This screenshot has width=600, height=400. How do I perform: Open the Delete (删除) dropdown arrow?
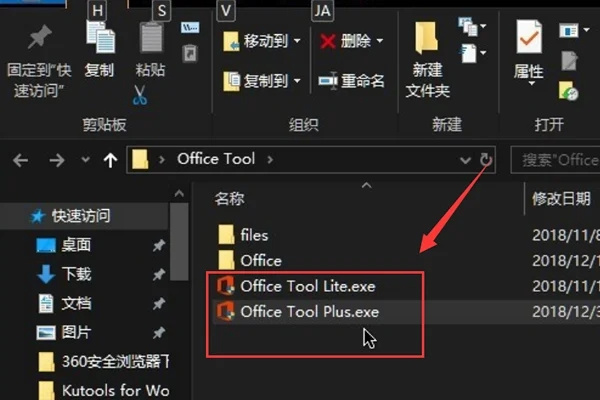pos(380,40)
